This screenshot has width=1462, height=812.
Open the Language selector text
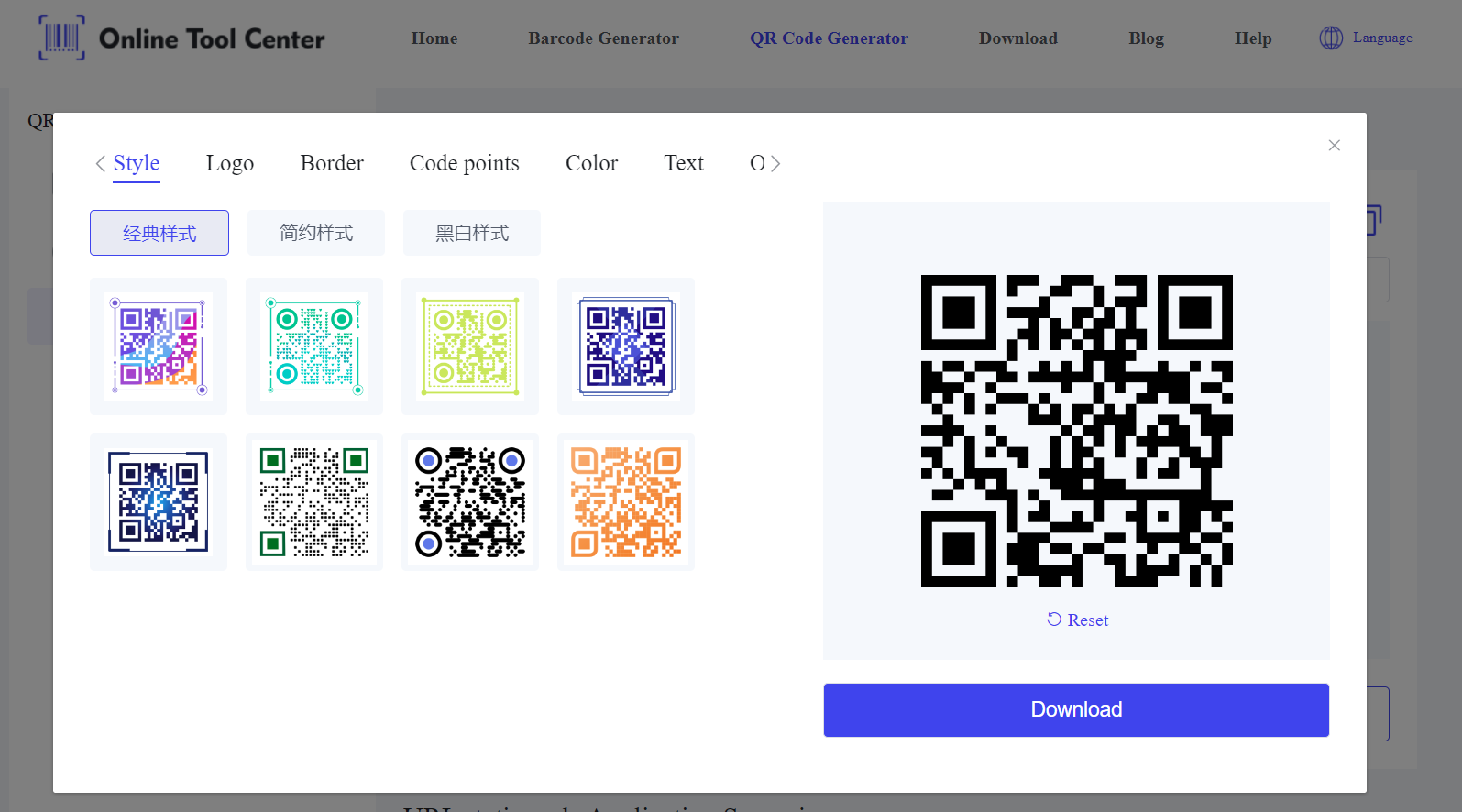click(1382, 38)
